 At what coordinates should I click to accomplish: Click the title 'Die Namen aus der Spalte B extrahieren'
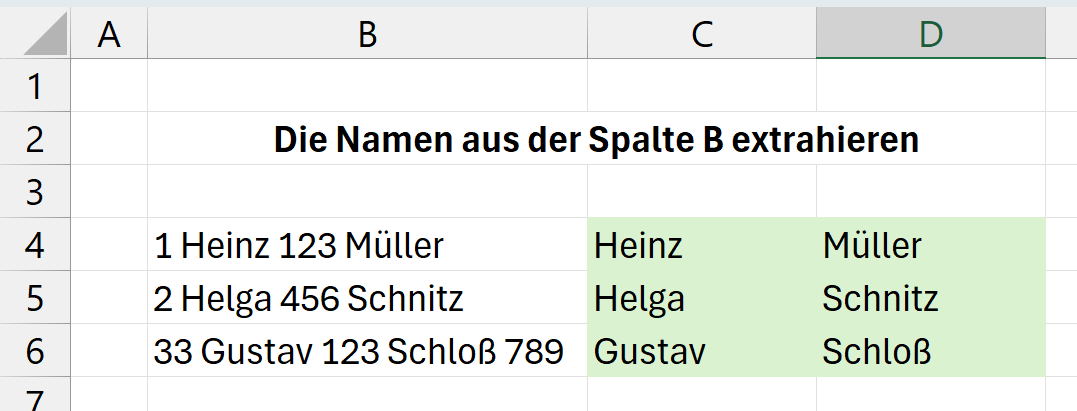tap(596, 140)
